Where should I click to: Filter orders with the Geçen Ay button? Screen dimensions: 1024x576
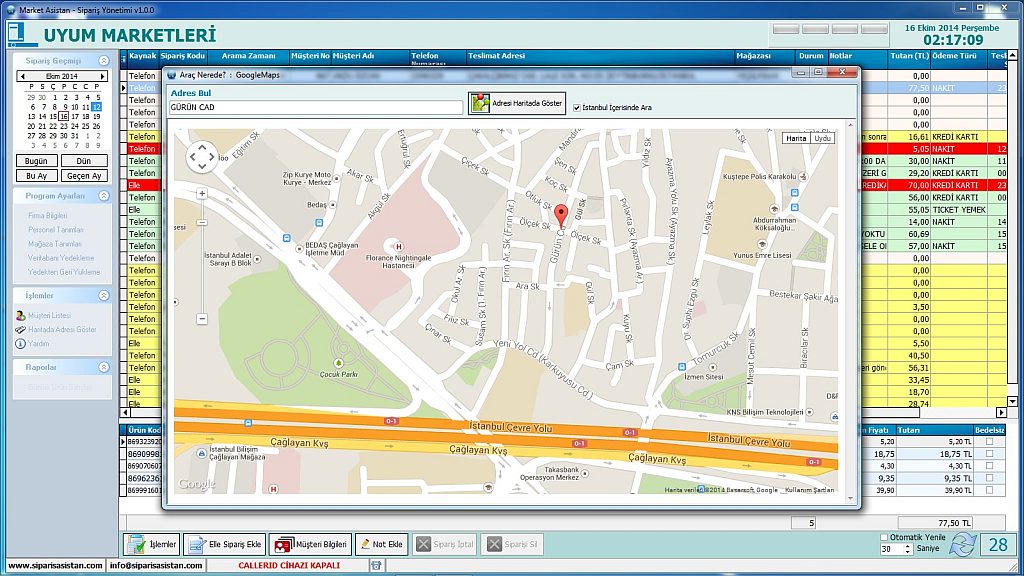(84, 176)
